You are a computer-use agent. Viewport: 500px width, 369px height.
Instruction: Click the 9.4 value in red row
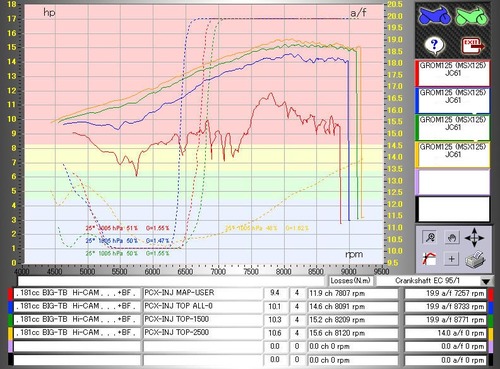tap(275, 293)
